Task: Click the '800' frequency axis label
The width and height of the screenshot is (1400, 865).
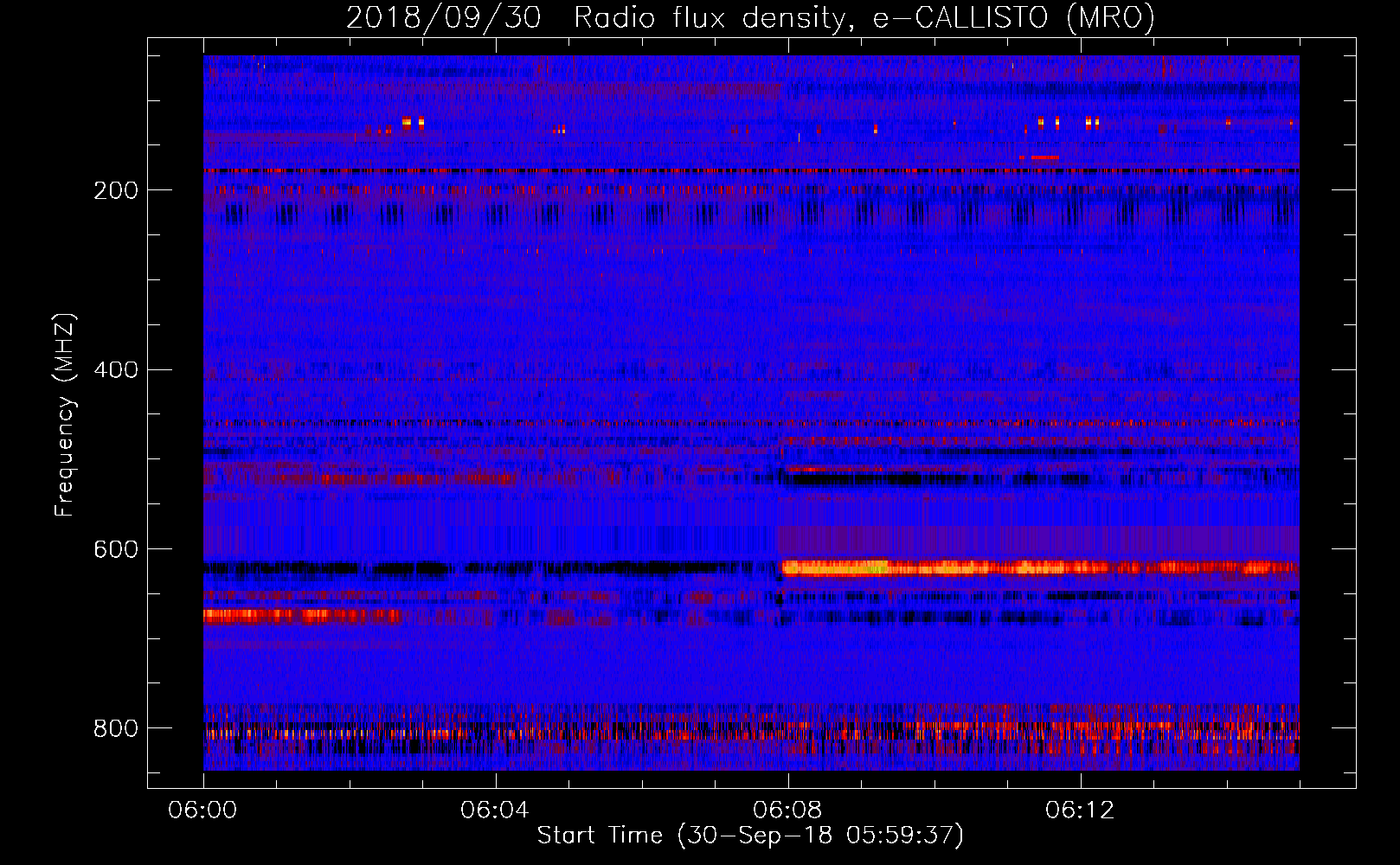Action: 116,728
